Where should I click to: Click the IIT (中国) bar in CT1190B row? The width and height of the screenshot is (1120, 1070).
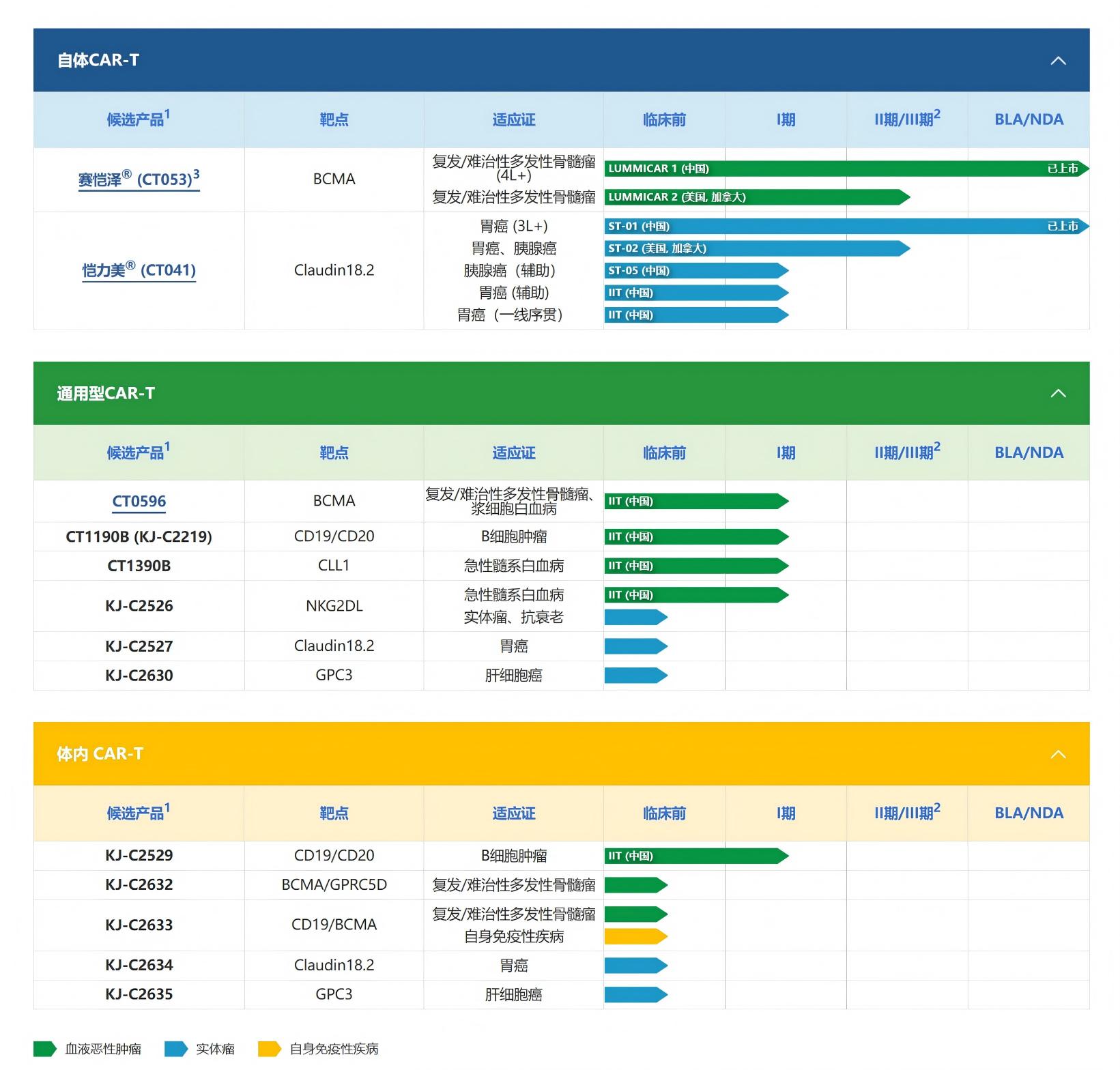point(697,537)
